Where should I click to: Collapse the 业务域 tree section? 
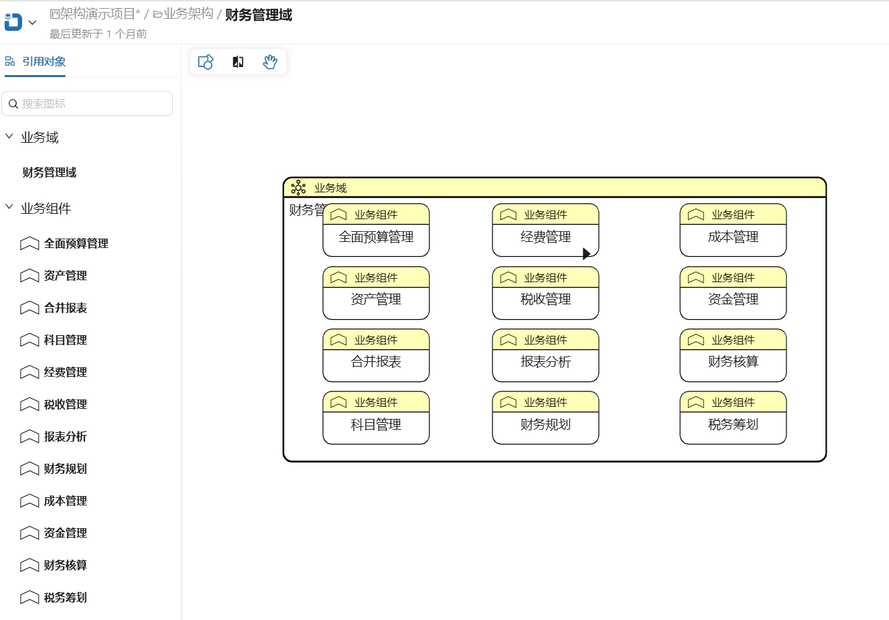tap(10, 137)
